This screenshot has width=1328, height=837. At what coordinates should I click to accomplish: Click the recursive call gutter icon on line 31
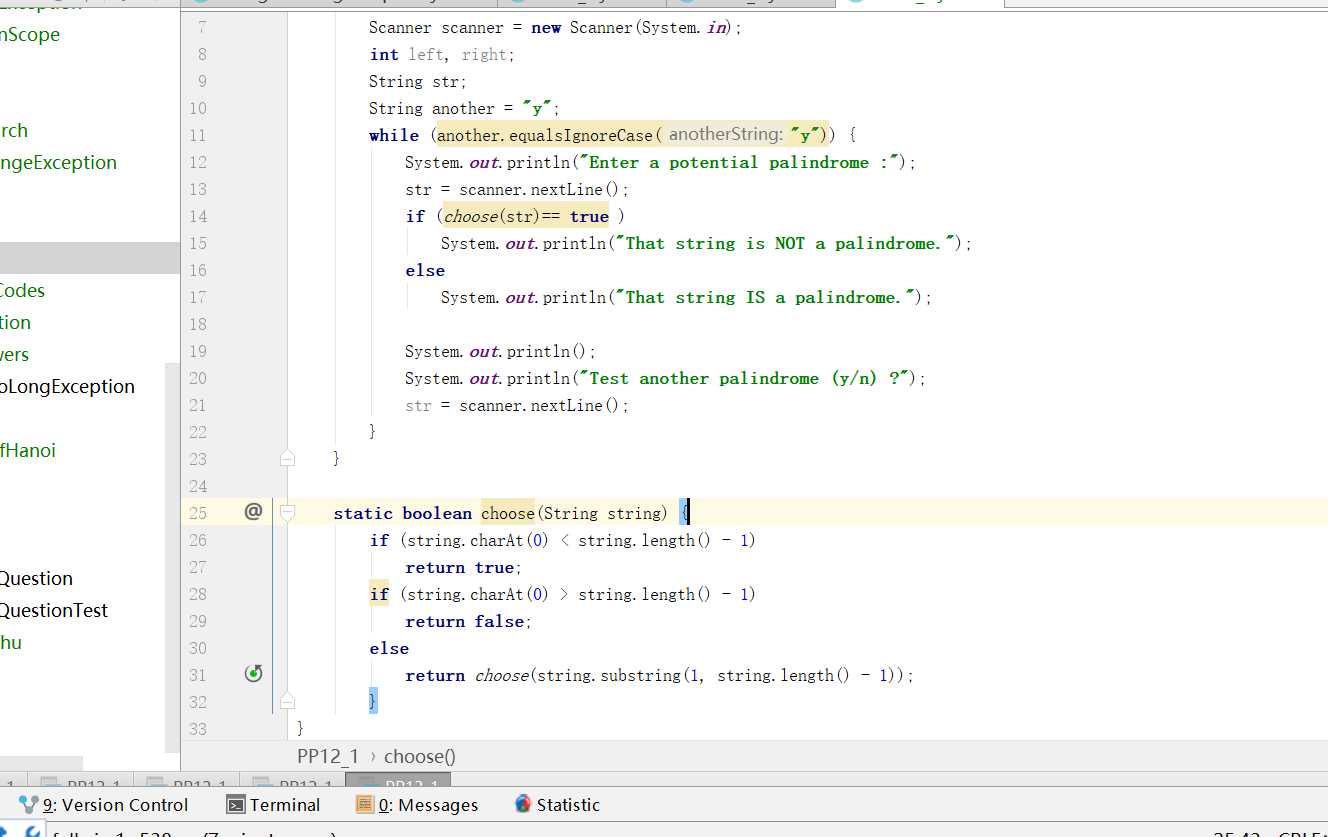(253, 673)
